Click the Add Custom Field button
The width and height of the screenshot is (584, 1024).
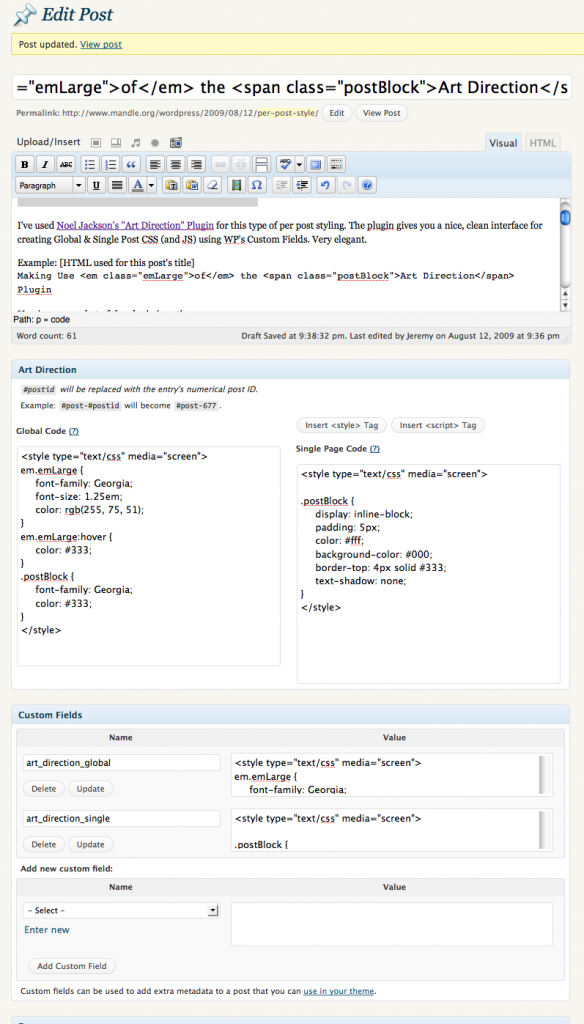[x=72, y=966]
